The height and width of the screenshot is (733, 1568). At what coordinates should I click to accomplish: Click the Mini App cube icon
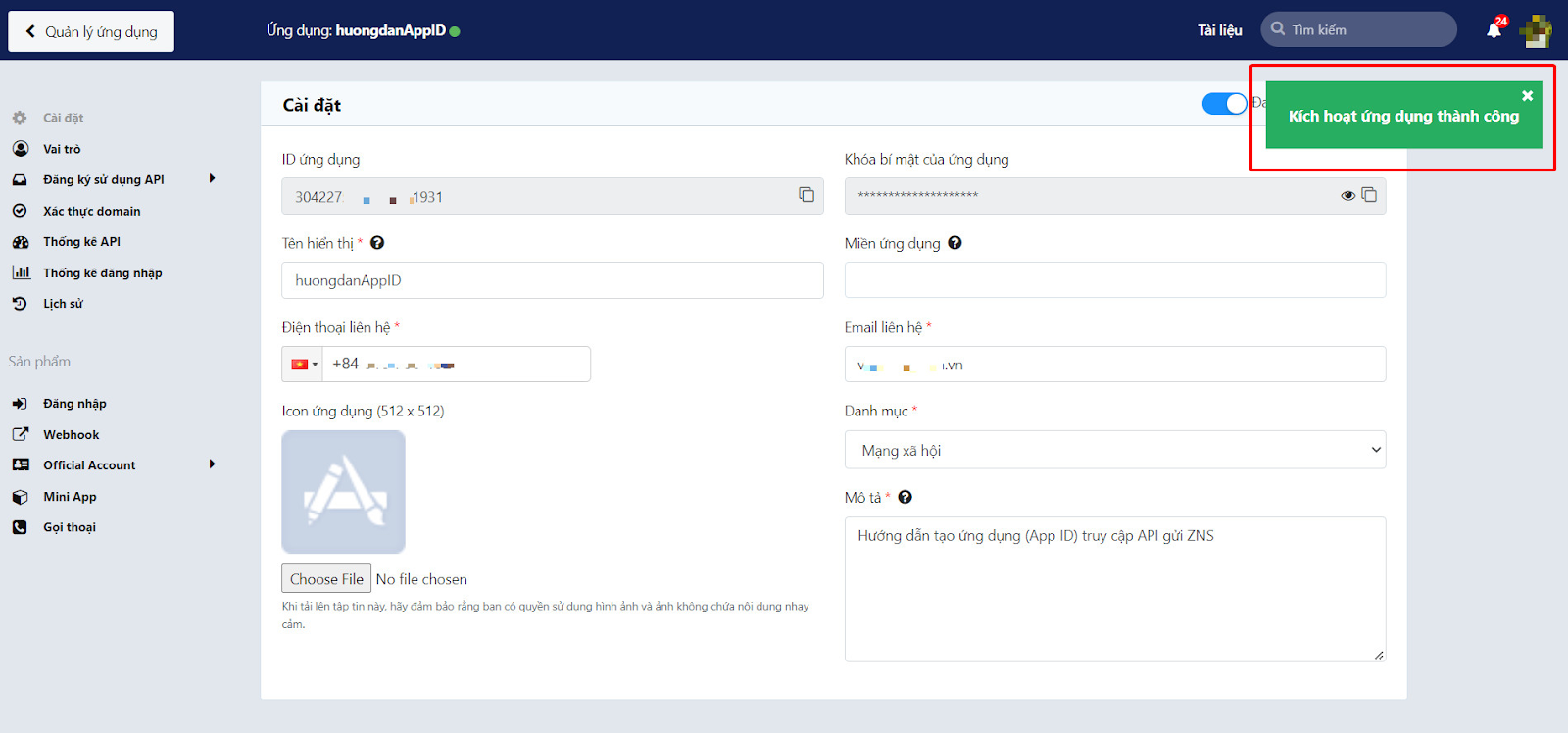click(20, 497)
